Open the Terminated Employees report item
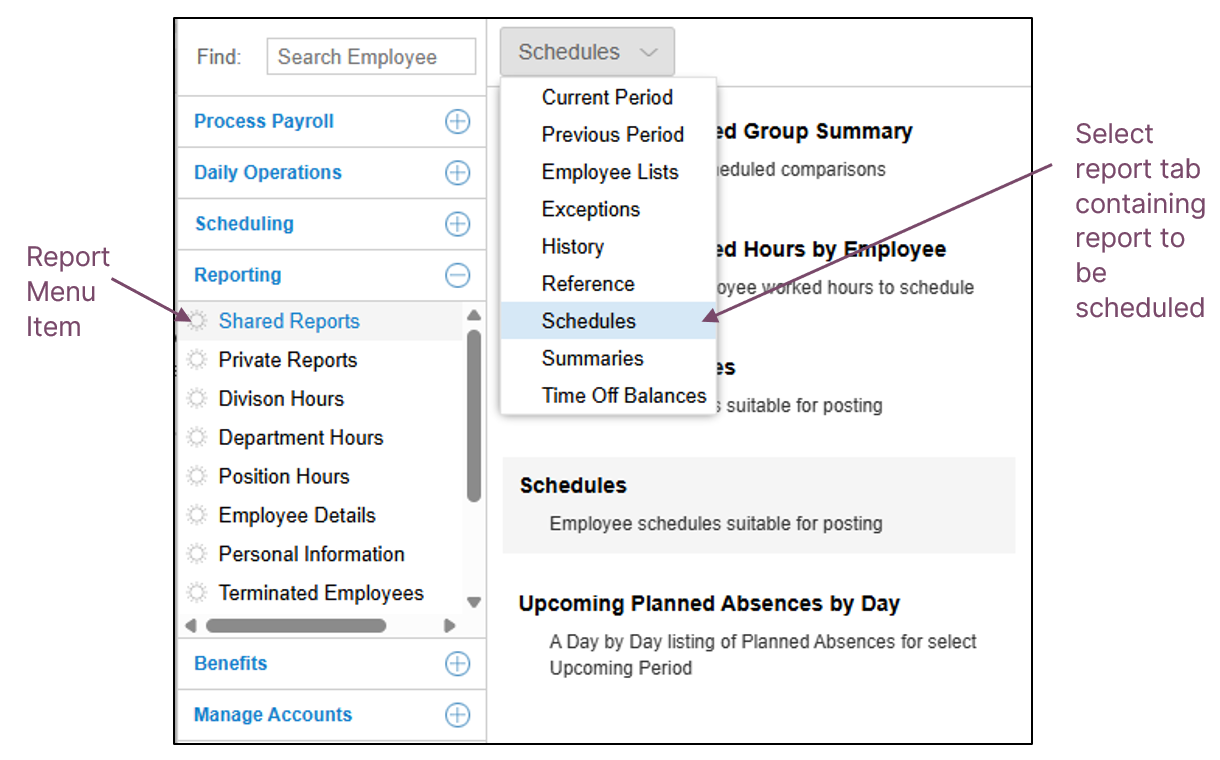 coord(321,593)
